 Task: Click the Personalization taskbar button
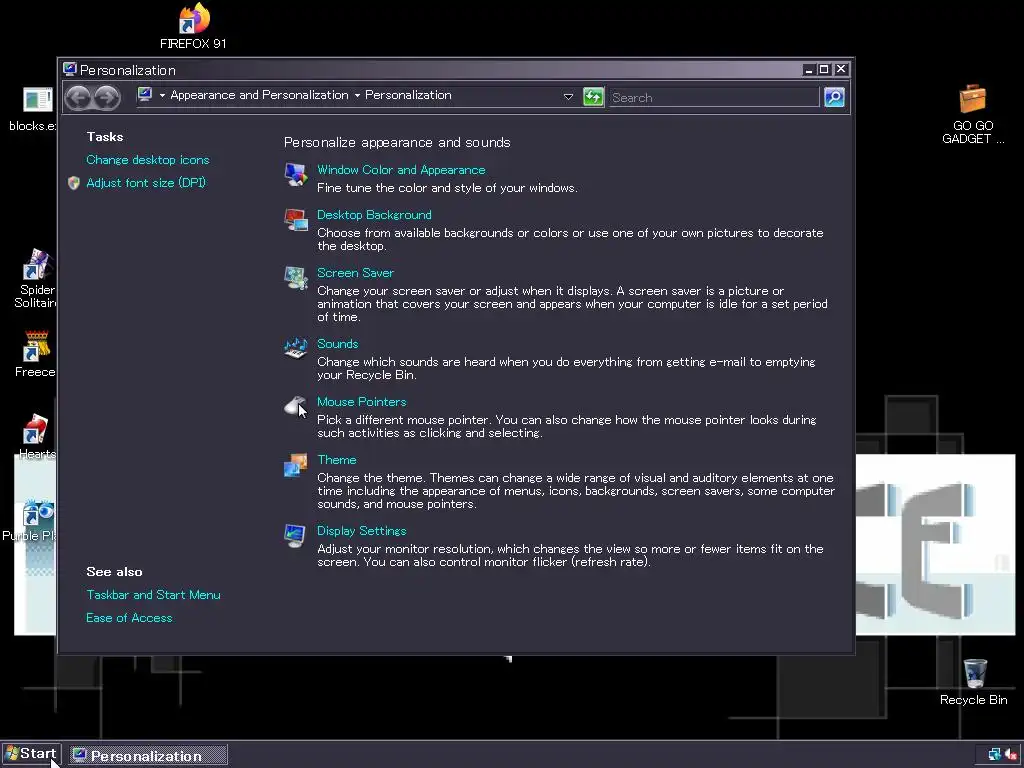(148, 755)
